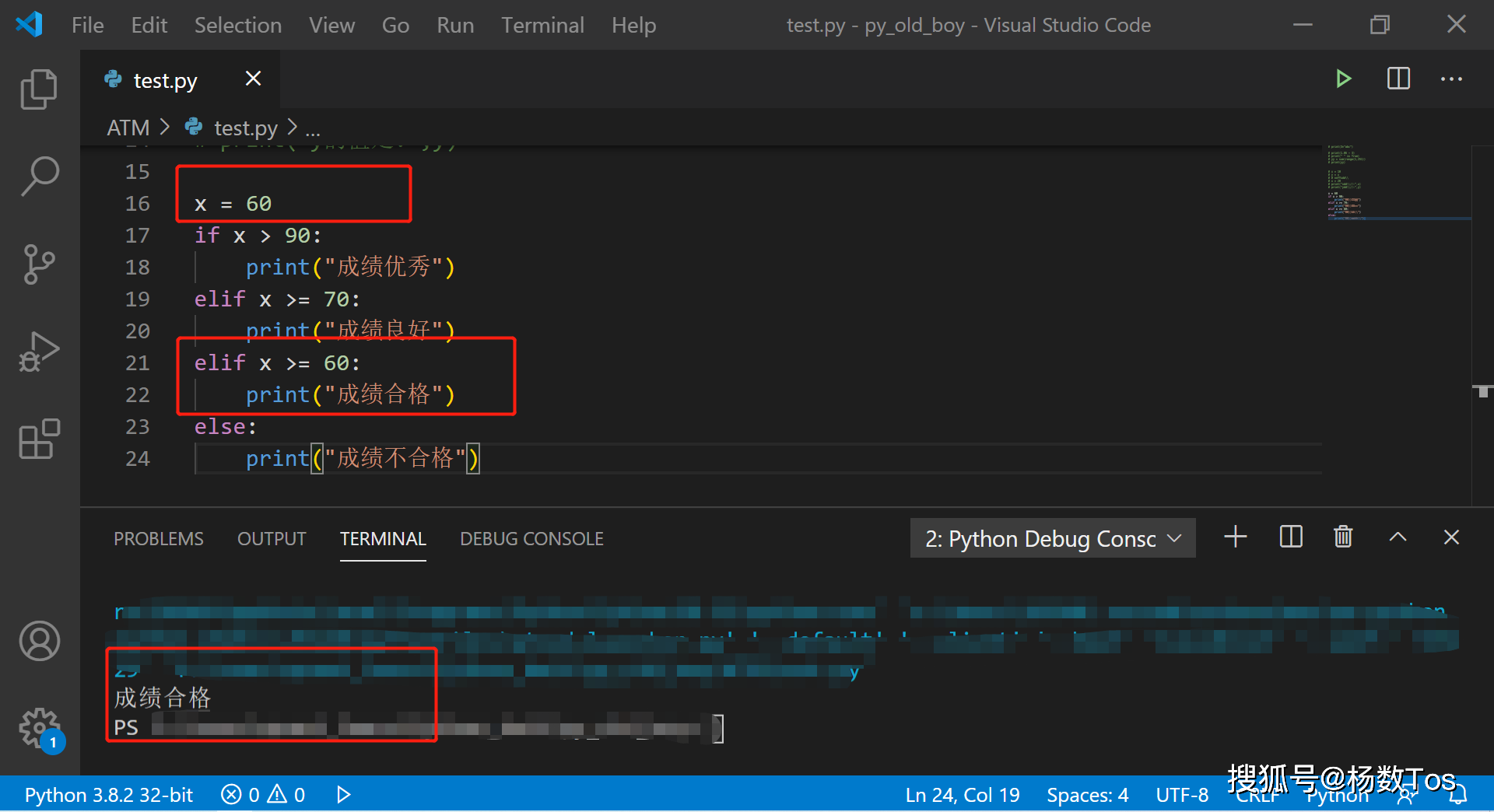Click the ATM breadcrumb folder

click(x=128, y=128)
